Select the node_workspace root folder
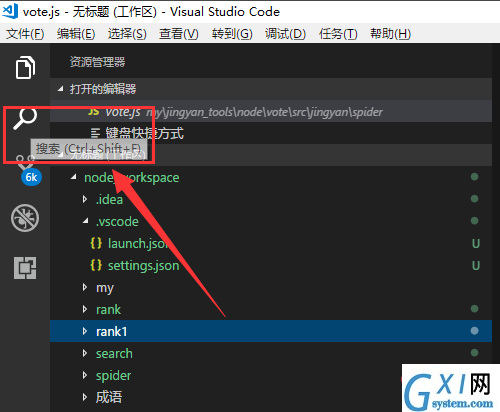This screenshot has height=412, width=500. [x=132, y=178]
